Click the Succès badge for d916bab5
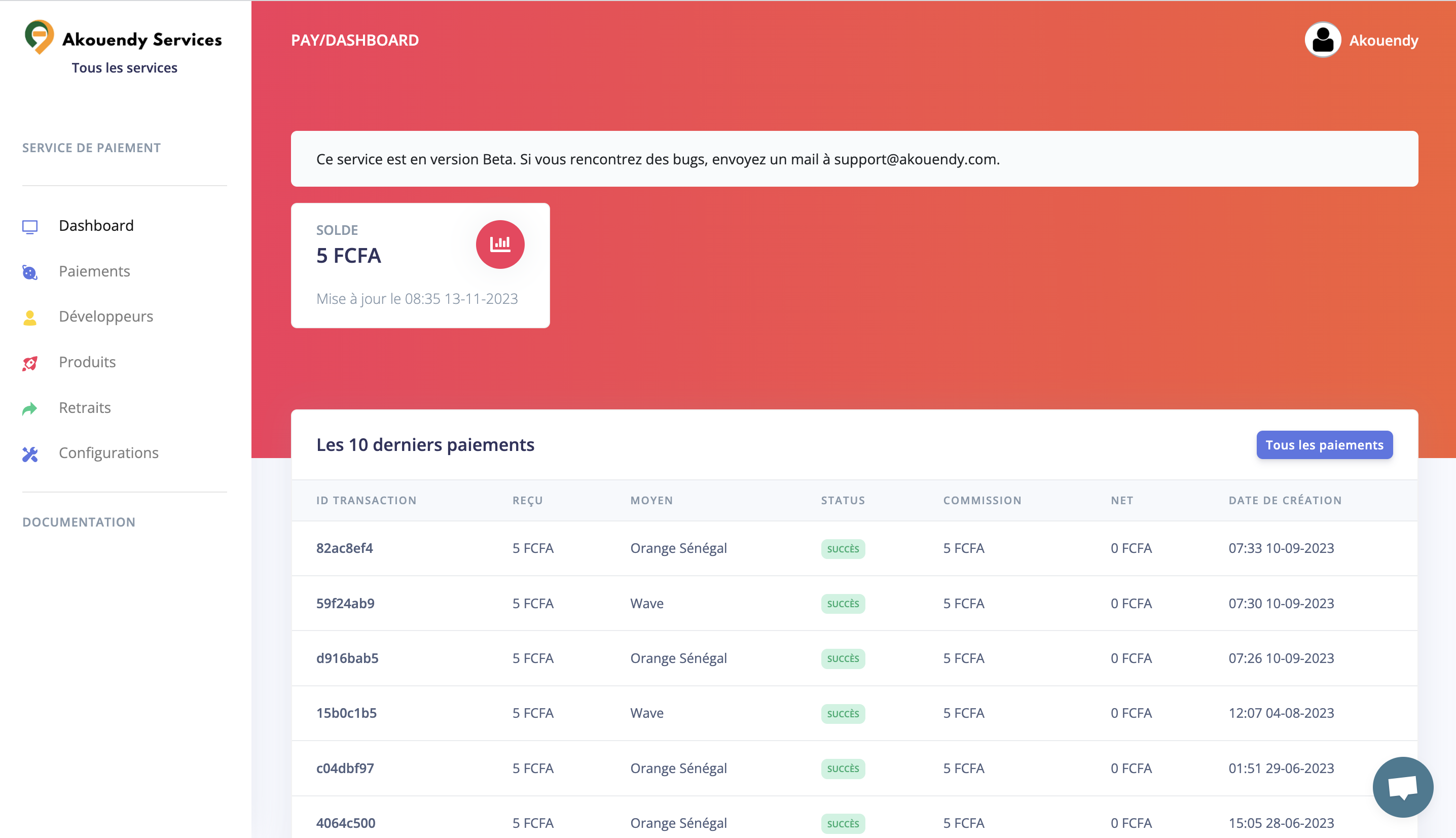The height and width of the screenshot is (838, 1456). 843,658
